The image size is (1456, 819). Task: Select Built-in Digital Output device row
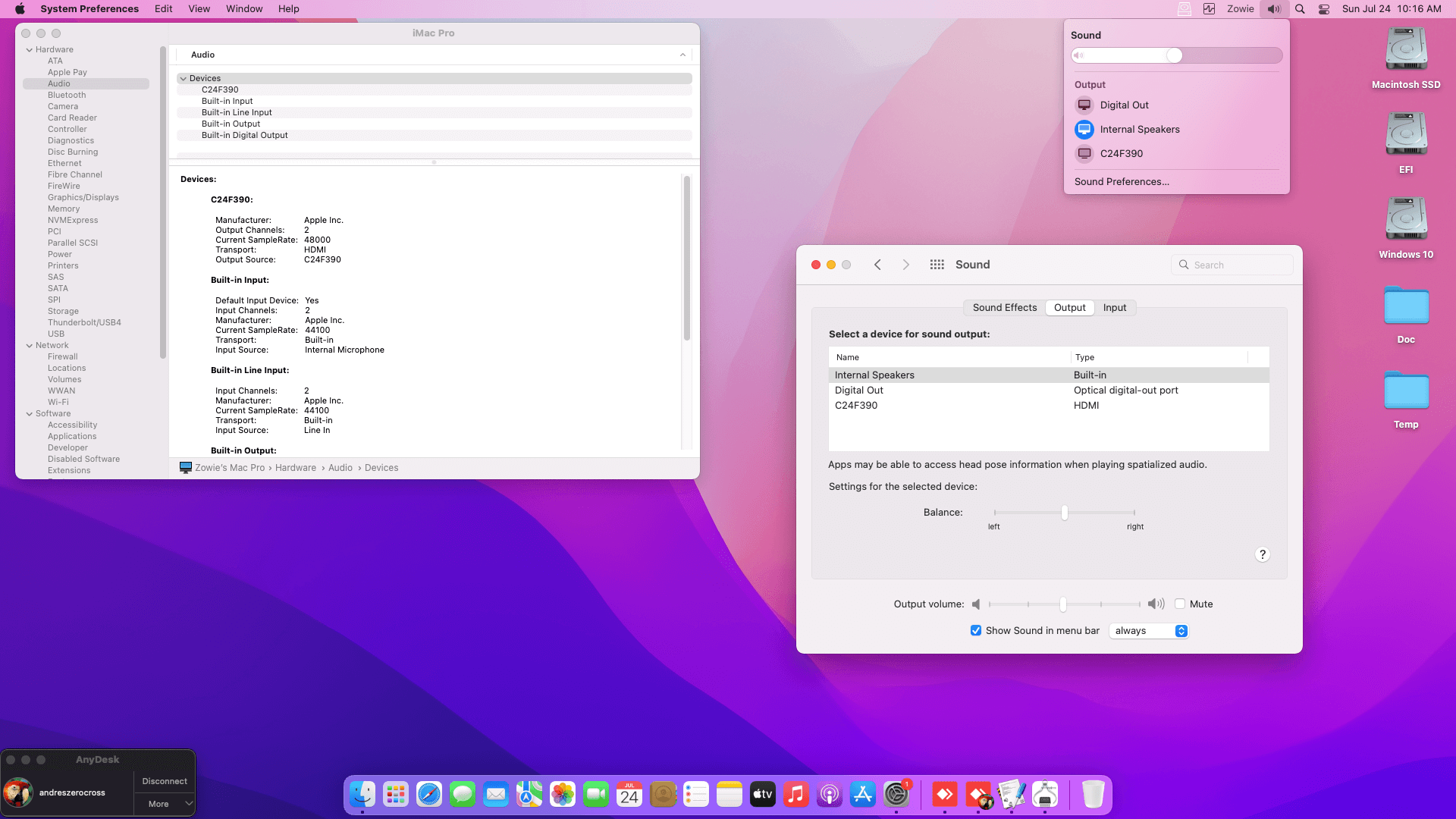[x=434, y=136]
